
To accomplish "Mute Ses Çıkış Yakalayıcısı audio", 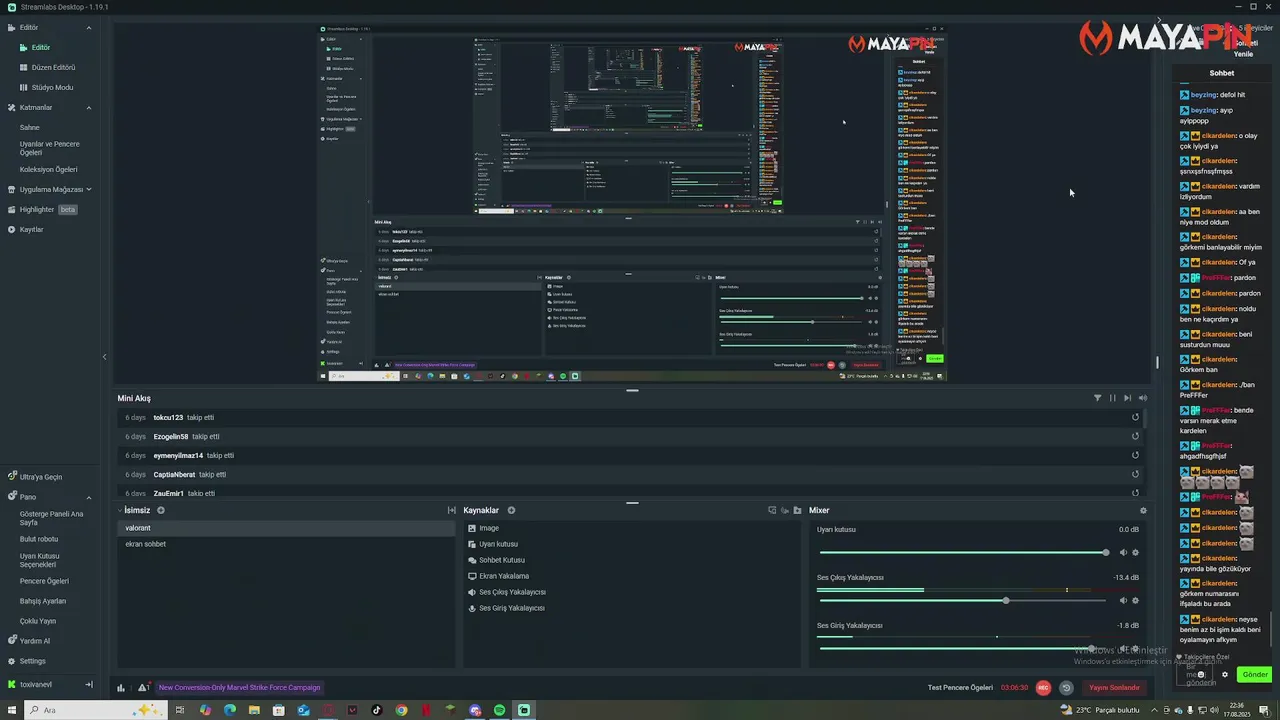I will pyautogui.click(x=1123, y=600).
